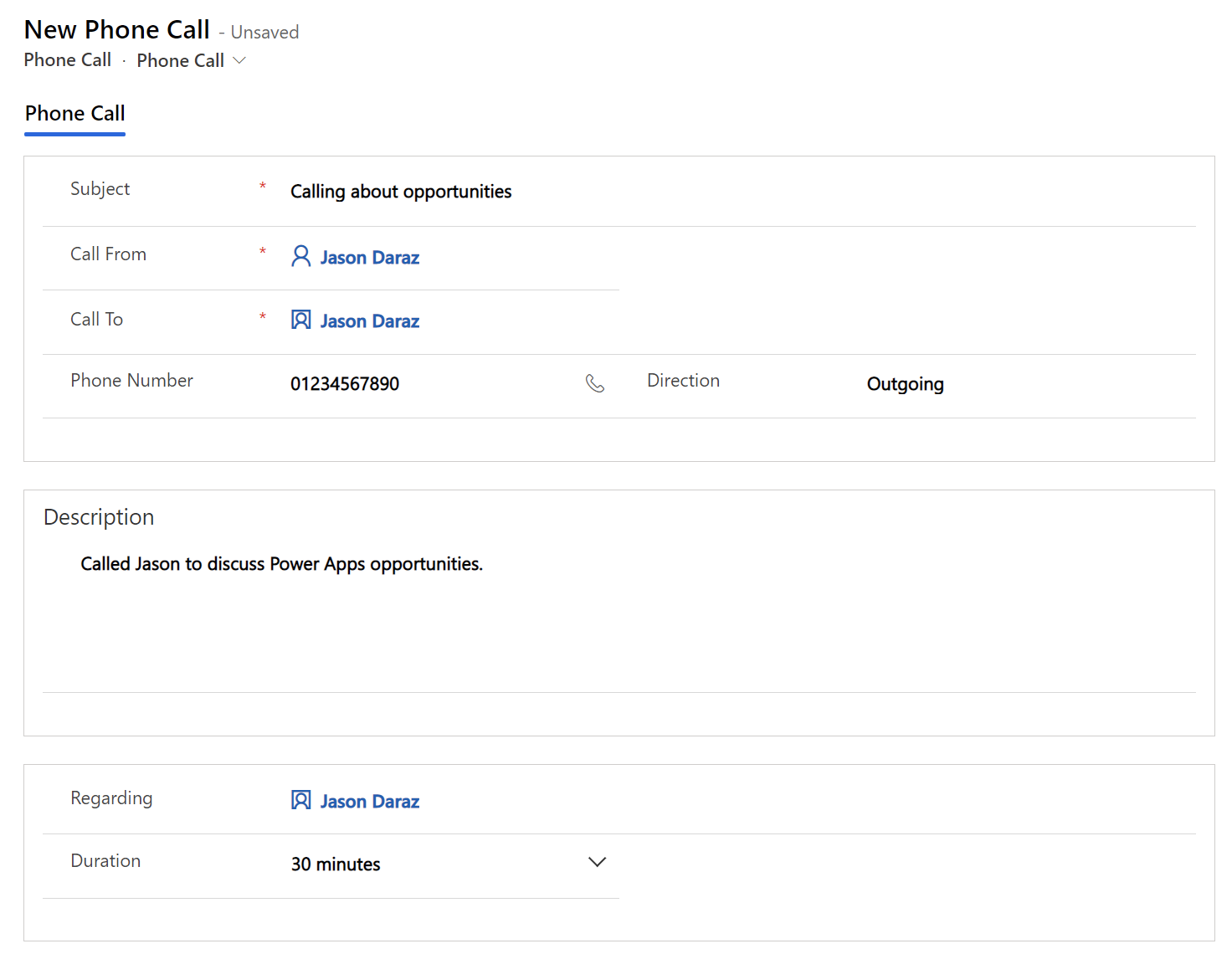Click the 30 minutes duration value
1232x954 pixels.
coord(336,864)
